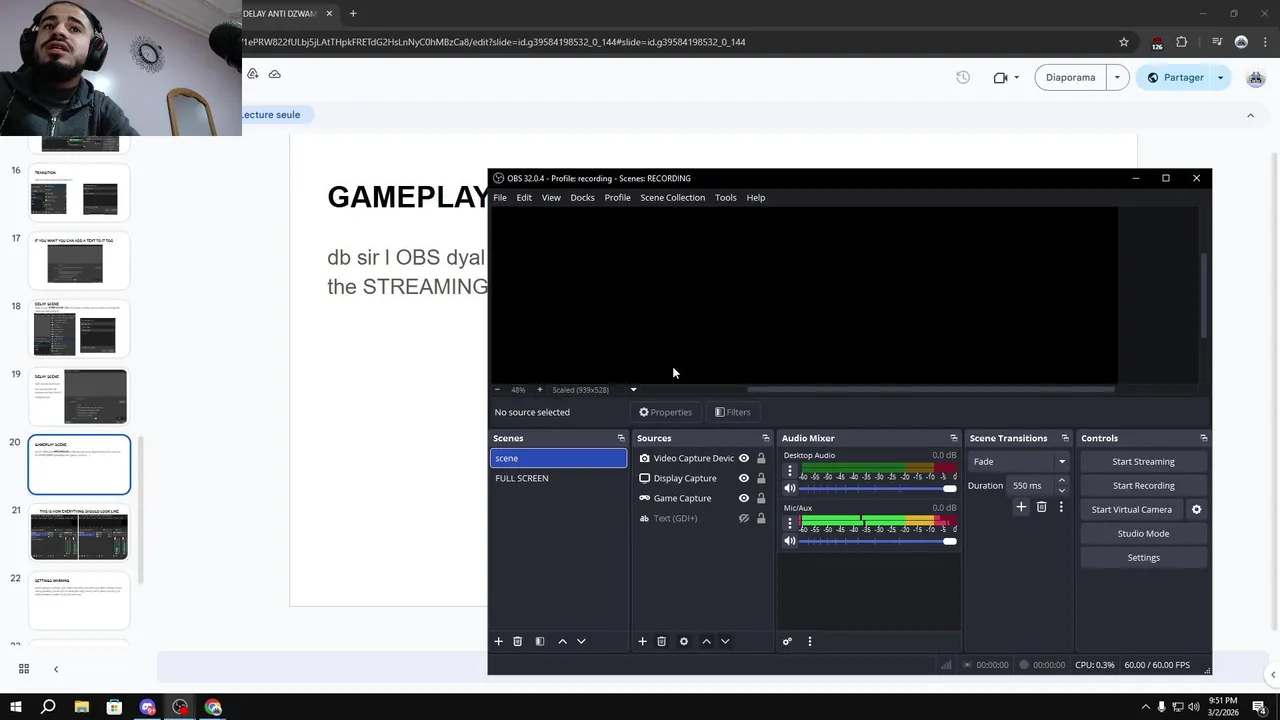Toggle lock on Display Capture
The image size is (1280, 720).
click(761, 478)
